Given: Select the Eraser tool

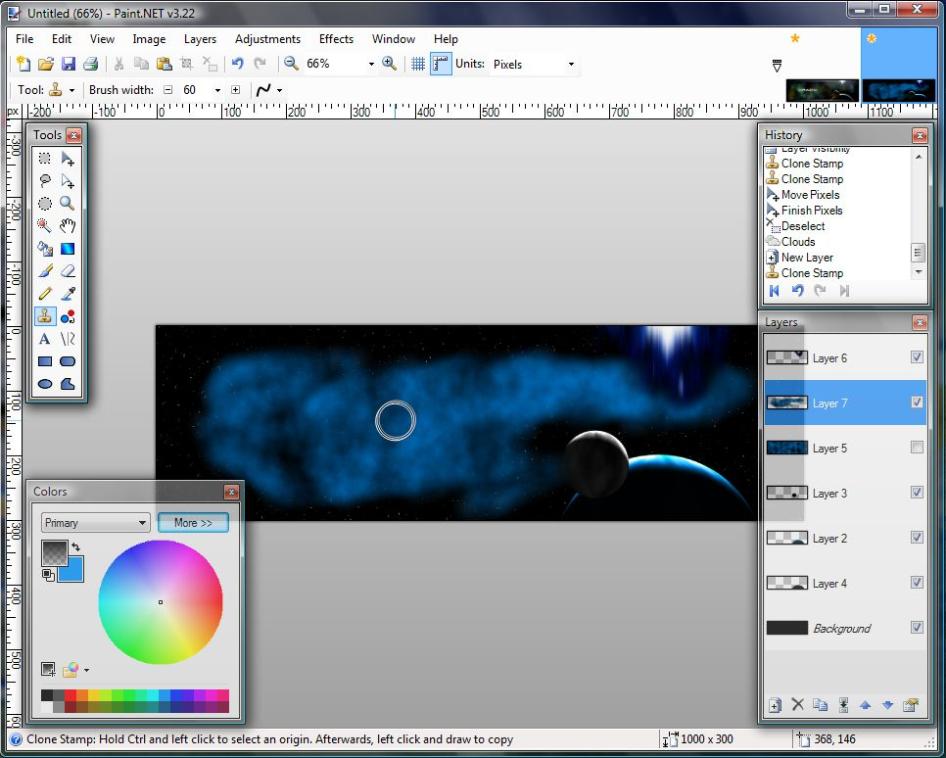Looking at the screenshot, I should click(68, 271).
